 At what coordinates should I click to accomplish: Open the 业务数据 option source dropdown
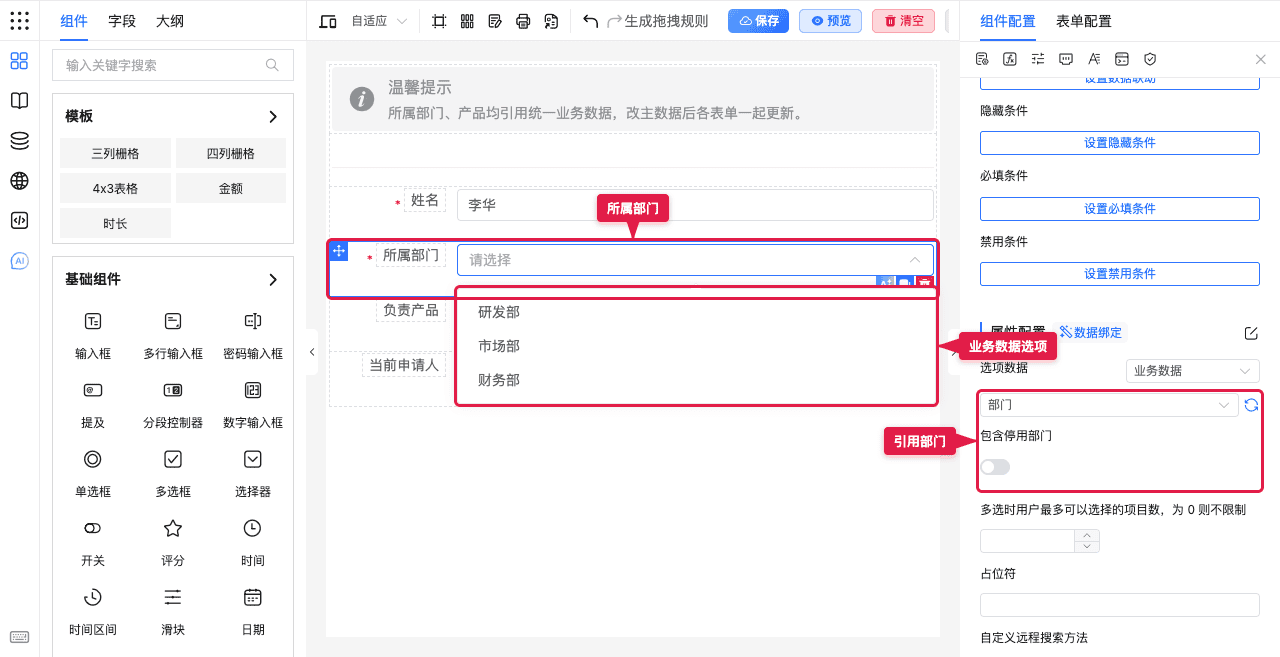1192,371
